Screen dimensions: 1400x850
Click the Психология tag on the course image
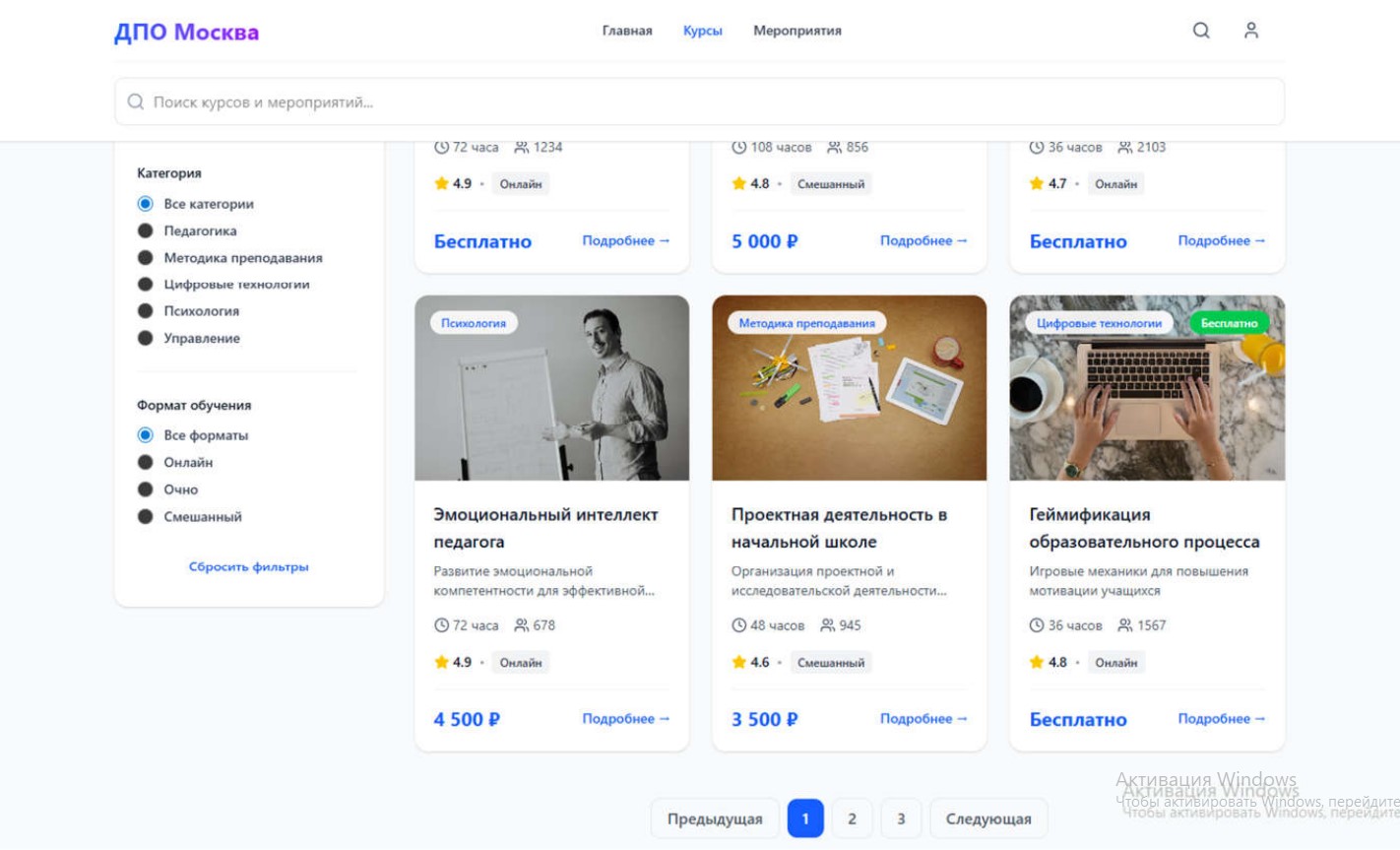pyautogui.click(x=474, y=323)
